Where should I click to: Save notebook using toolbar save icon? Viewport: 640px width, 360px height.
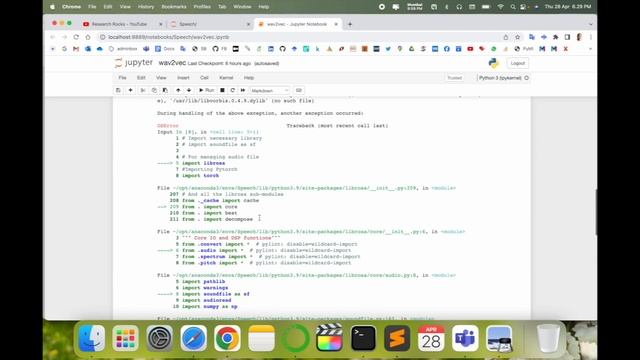[118, 90]
